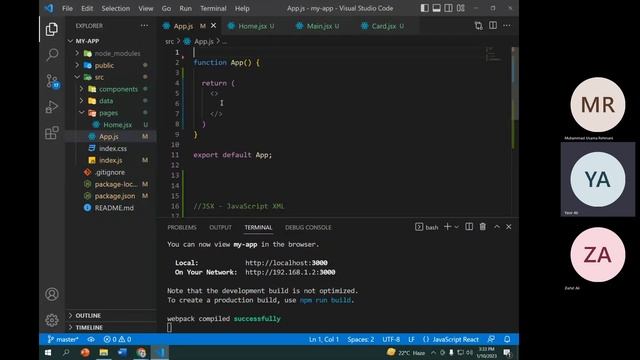This screenshot has width=640, height=360.
Task: Open the Windows Start button
Action: 48,353
